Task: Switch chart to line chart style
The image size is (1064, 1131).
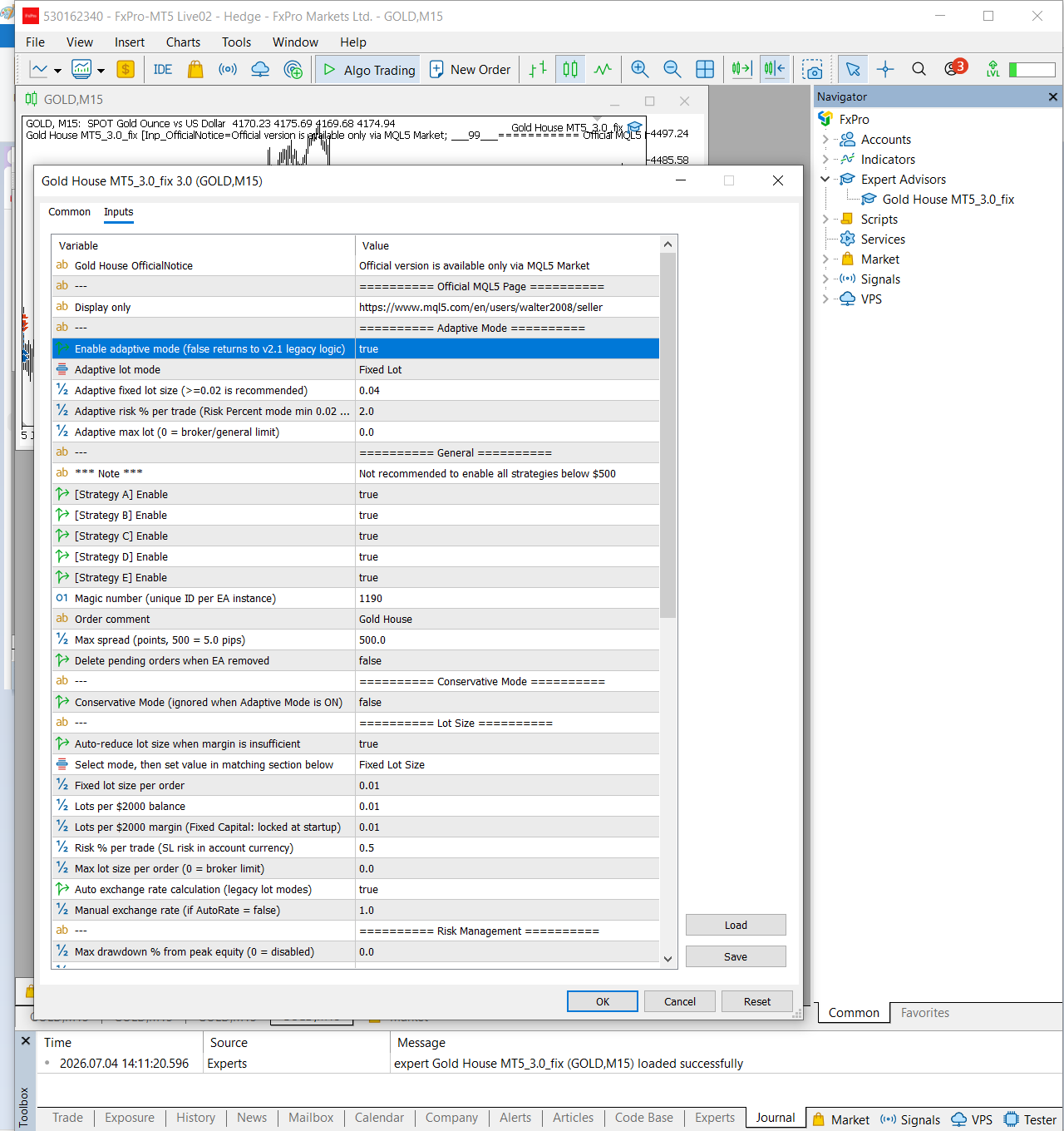Action: click(x=603, y=70)
